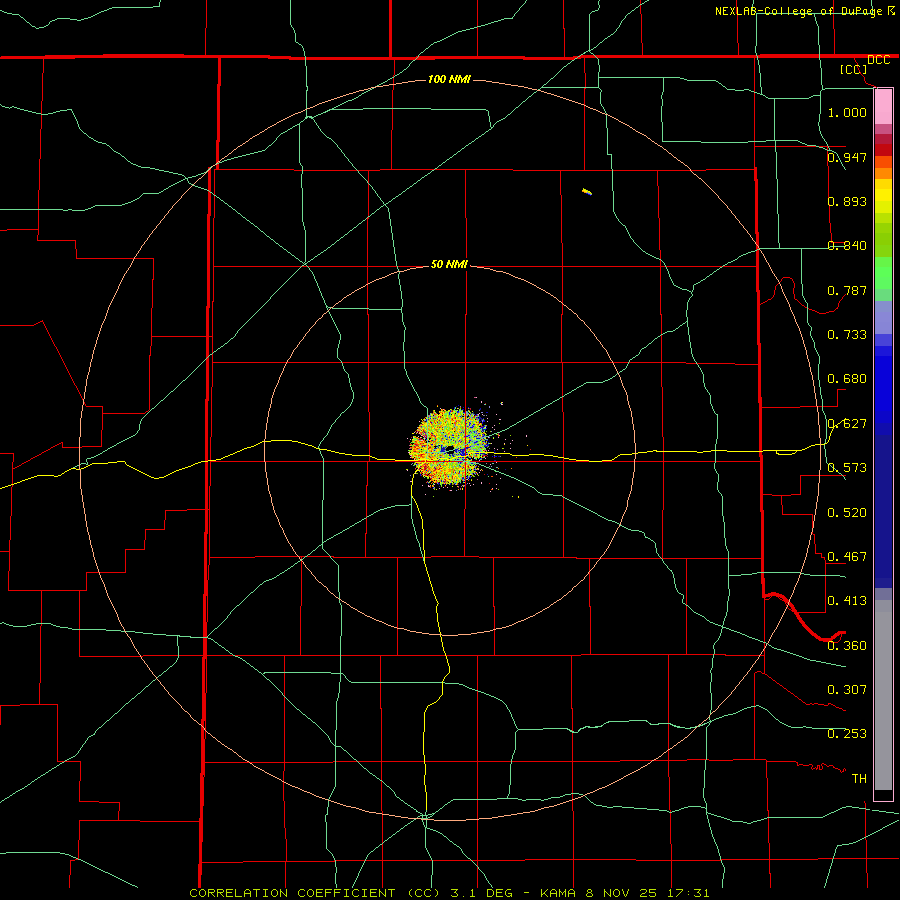Click the DCC product label

point(879,60)
